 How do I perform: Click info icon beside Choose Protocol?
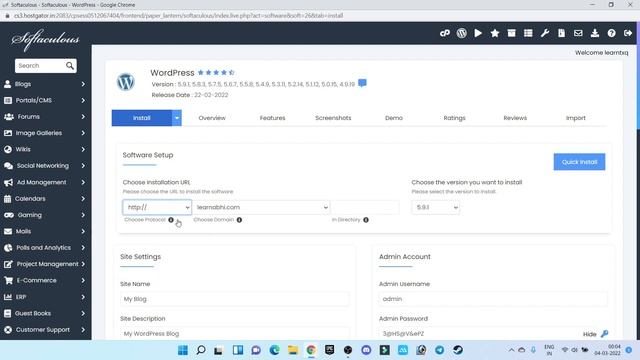tap(171, 220)
